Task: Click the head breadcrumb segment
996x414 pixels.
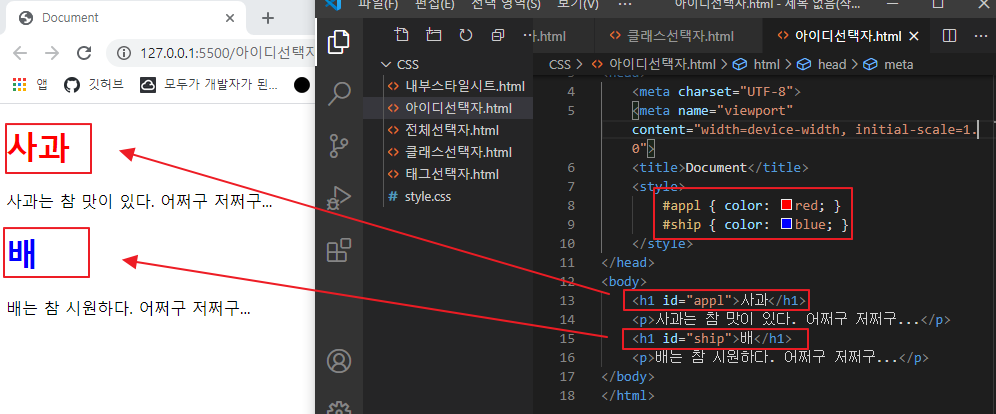Action: pos(823,64)
